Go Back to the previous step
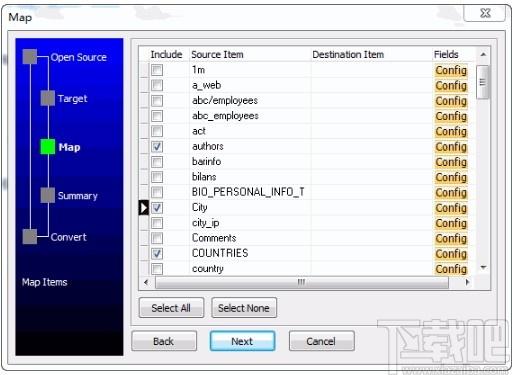The height and width of the screenshot is (375, 512). coord(164,341)
